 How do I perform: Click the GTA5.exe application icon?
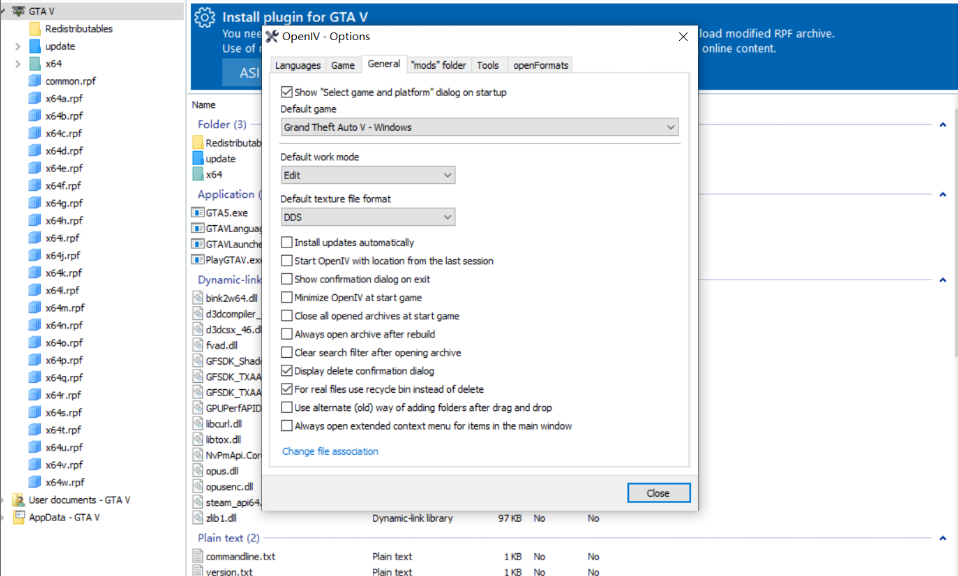(x=197, y=213)
